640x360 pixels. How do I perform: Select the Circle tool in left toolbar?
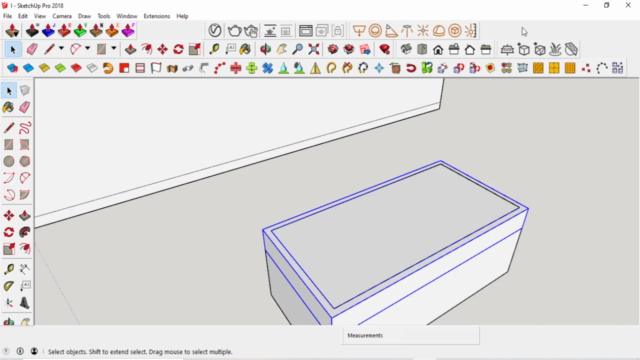9,161
